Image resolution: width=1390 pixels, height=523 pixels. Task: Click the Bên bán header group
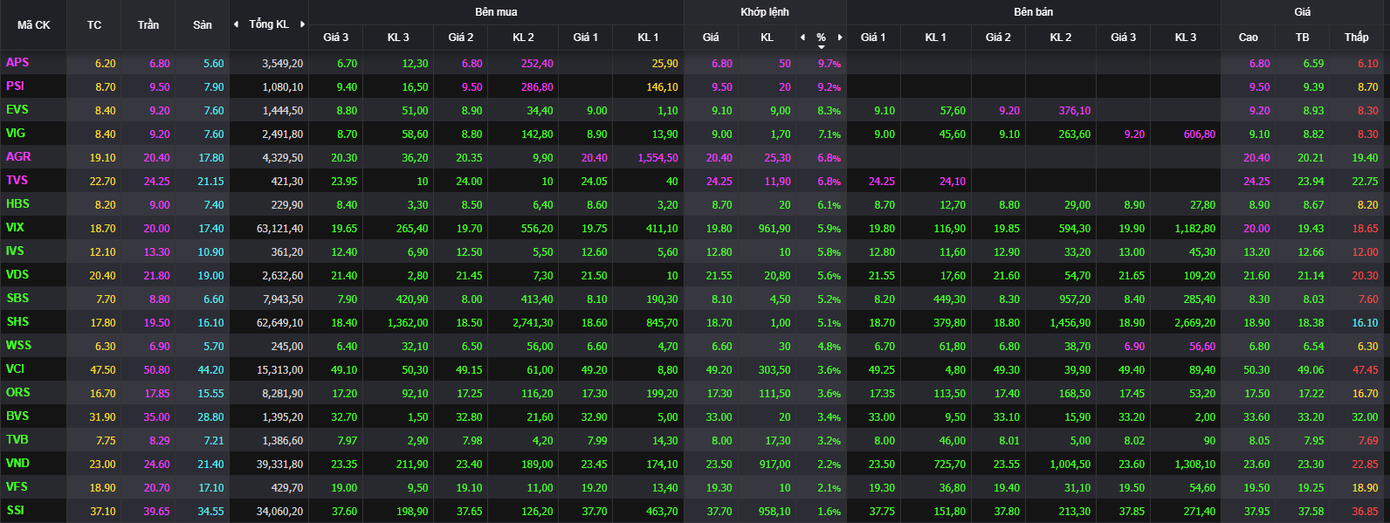1032,12
